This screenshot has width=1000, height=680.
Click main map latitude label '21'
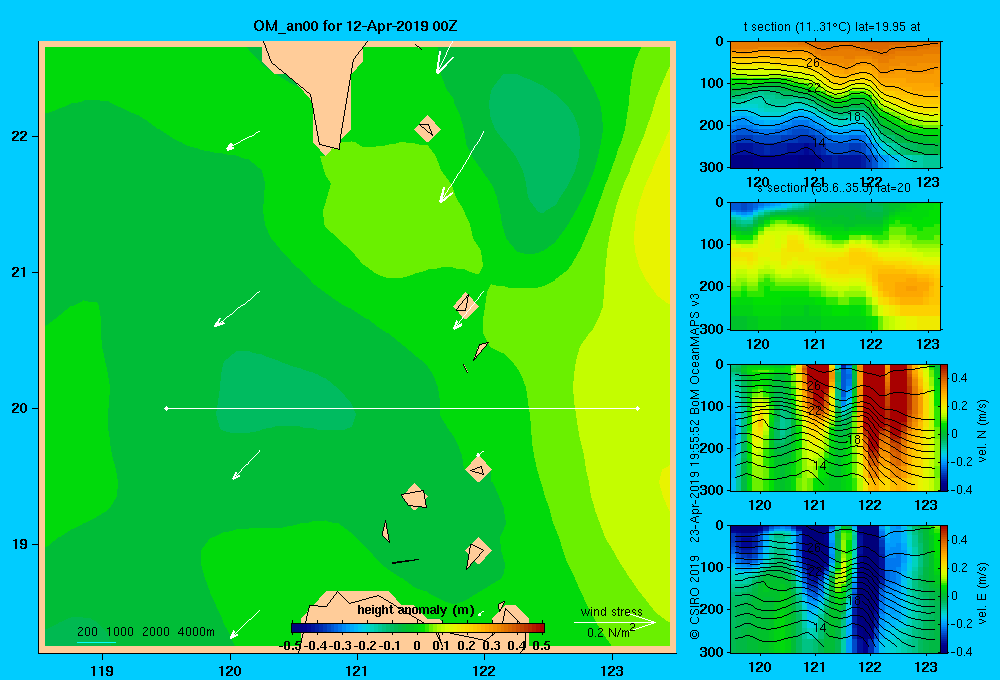click(20, 272)
